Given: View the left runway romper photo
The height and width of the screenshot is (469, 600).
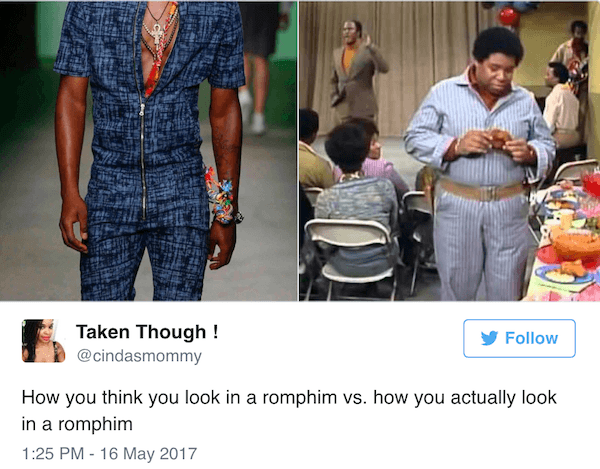Looking at the screenshot, I should click(x=149, y=151).
